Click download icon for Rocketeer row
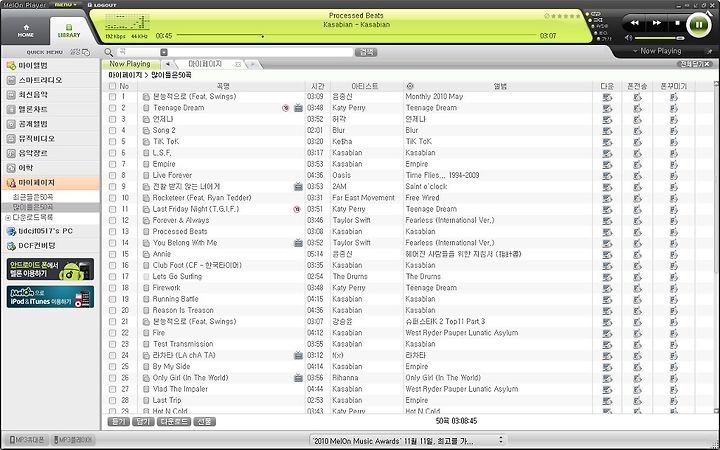This screenshot has height=450, width=720. (x=607, y=198)
